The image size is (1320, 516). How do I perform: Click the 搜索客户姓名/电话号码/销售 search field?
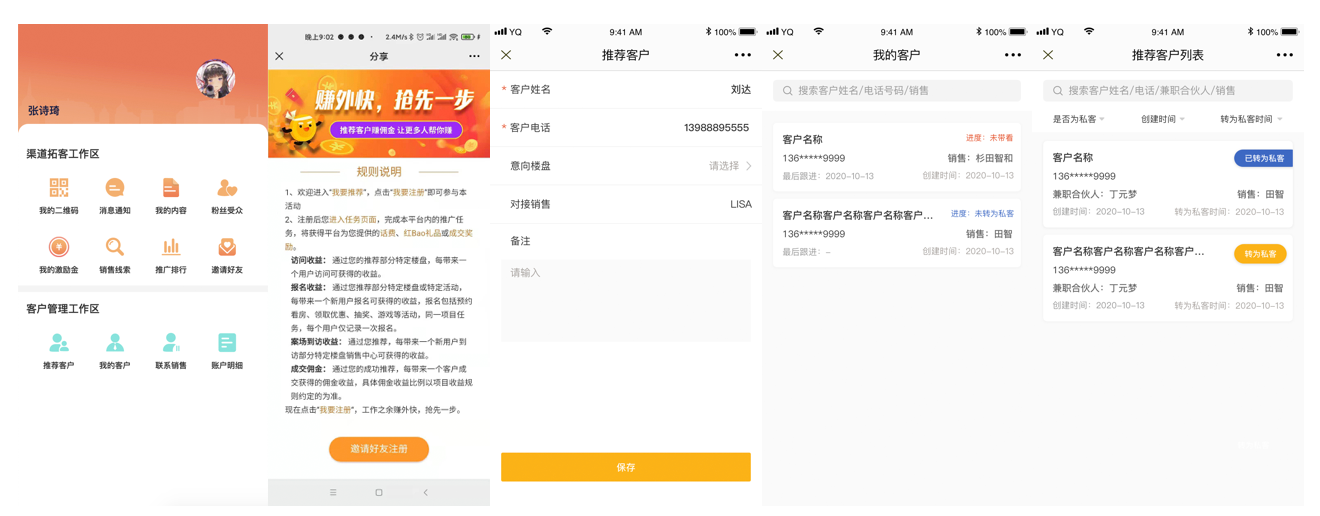click(x=897, y=91)
